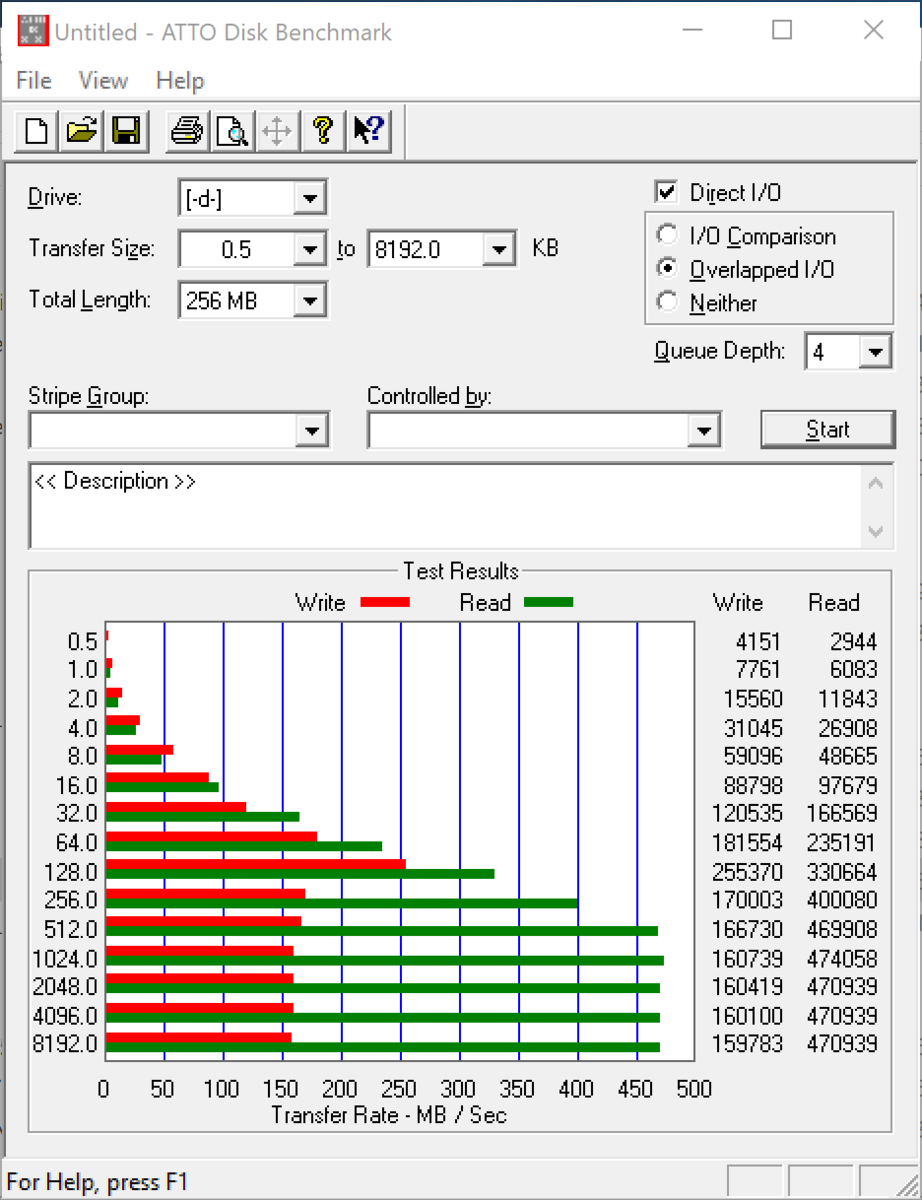Click the Print toolbar icon
Viewport: 922px width, 1200px height.
[x=187, y=130]
